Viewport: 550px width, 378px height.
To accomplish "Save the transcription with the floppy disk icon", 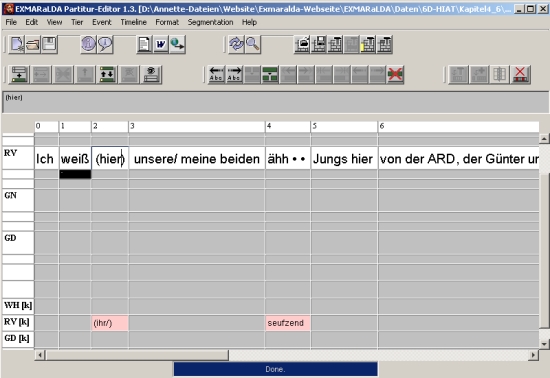I will [x=49, y=45].
